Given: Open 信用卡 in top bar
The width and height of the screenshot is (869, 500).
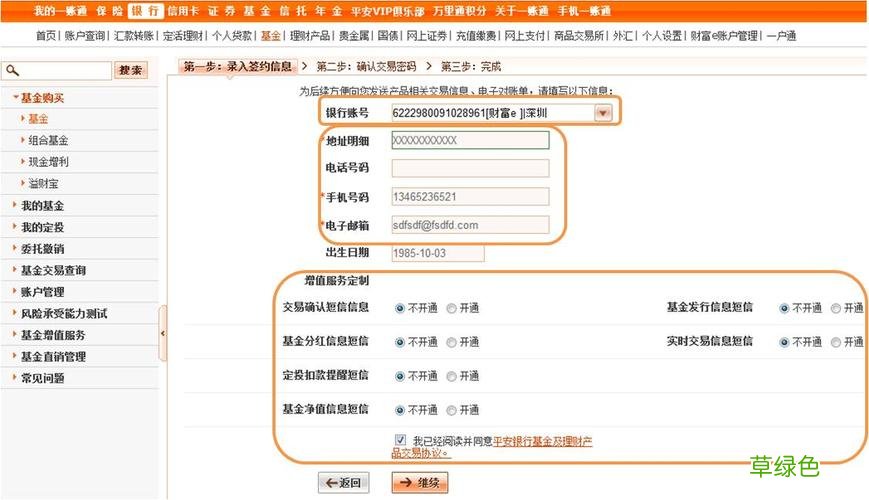Looking at the screenshot, I should 183,11.
